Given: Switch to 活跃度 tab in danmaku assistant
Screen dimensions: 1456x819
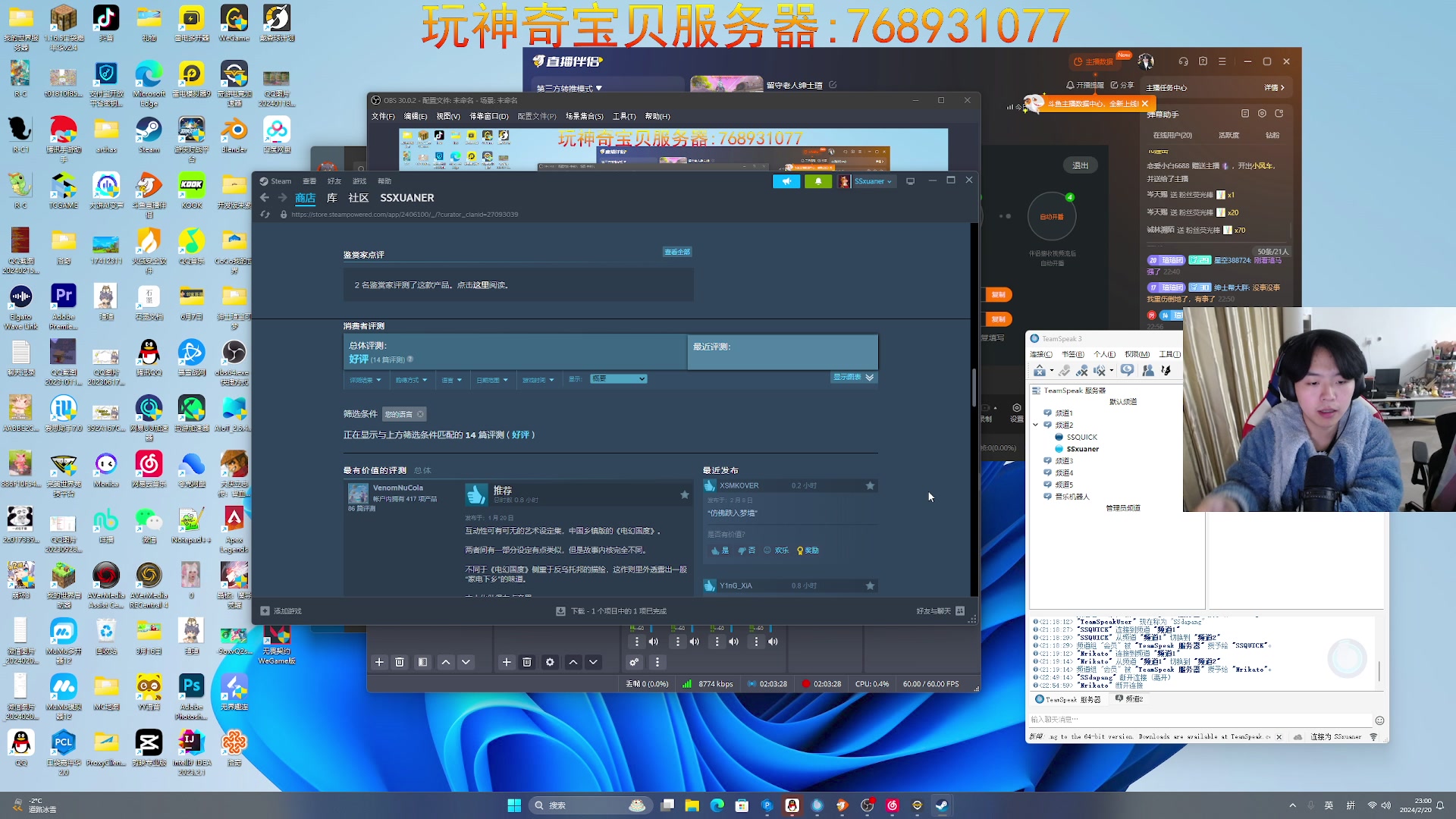Looking at the screenshot, I should point(1228,135).
